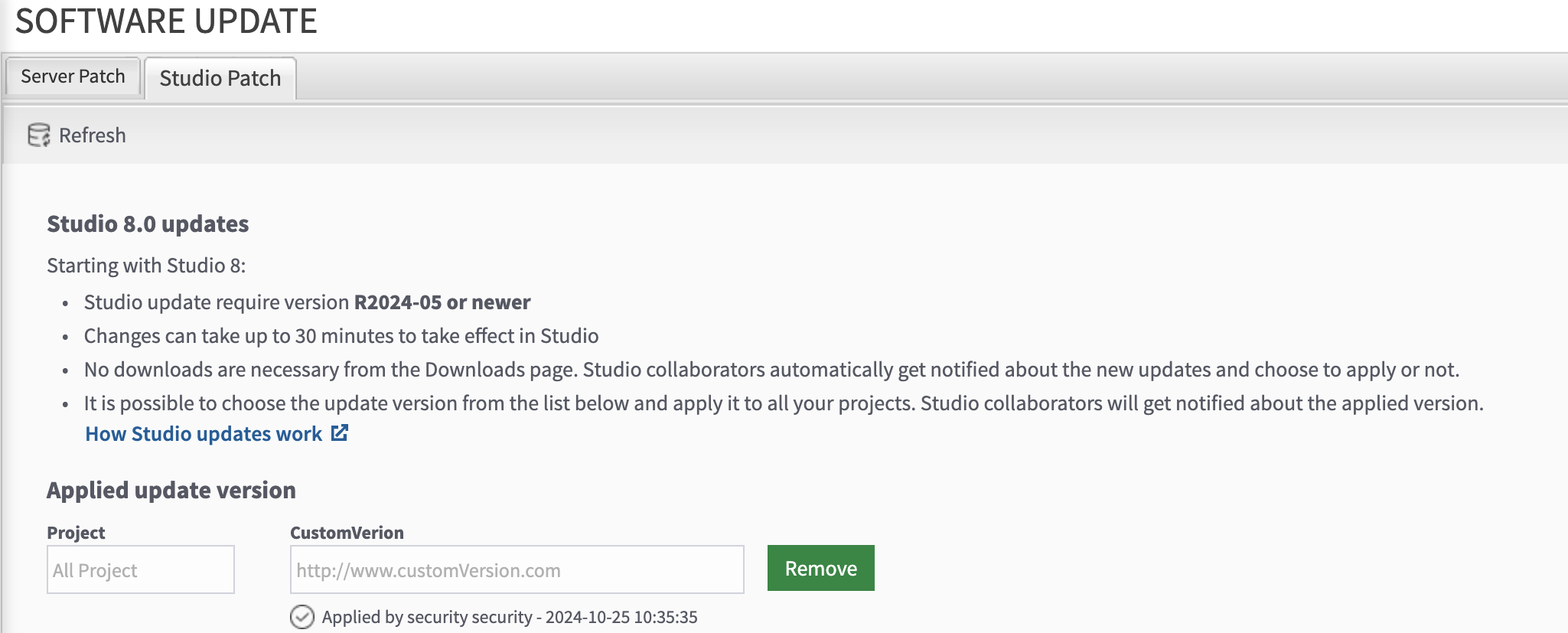The image size is (1568, 633).
Task: Click the Project field label
Action: coord(76,533)
